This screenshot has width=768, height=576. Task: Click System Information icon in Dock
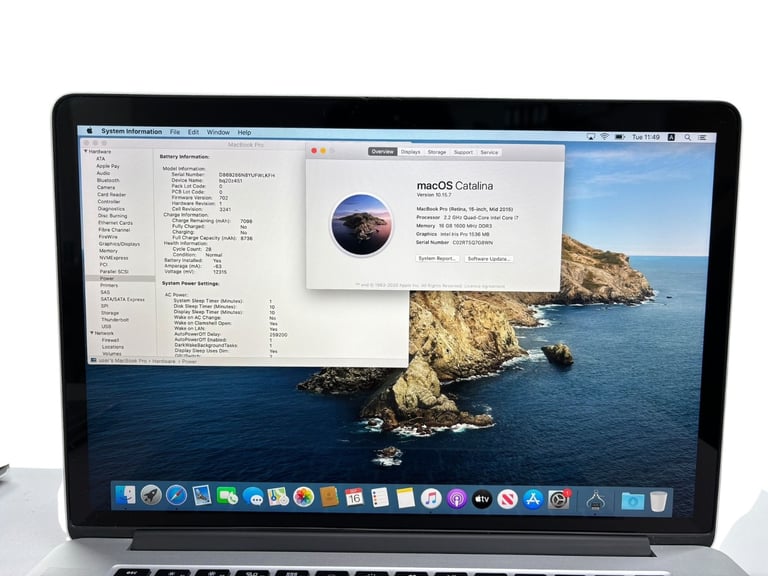point(595,501)
